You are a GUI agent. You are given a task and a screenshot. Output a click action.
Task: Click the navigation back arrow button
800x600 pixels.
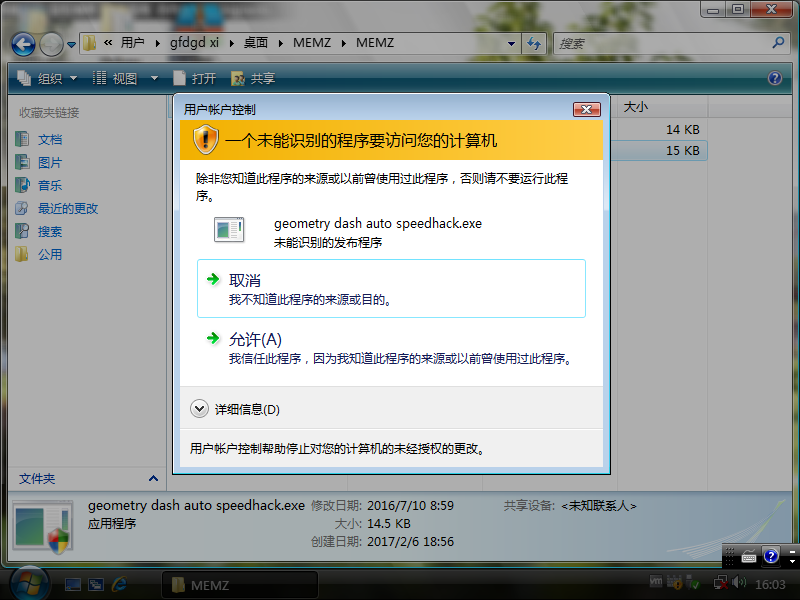coord(22,43)
